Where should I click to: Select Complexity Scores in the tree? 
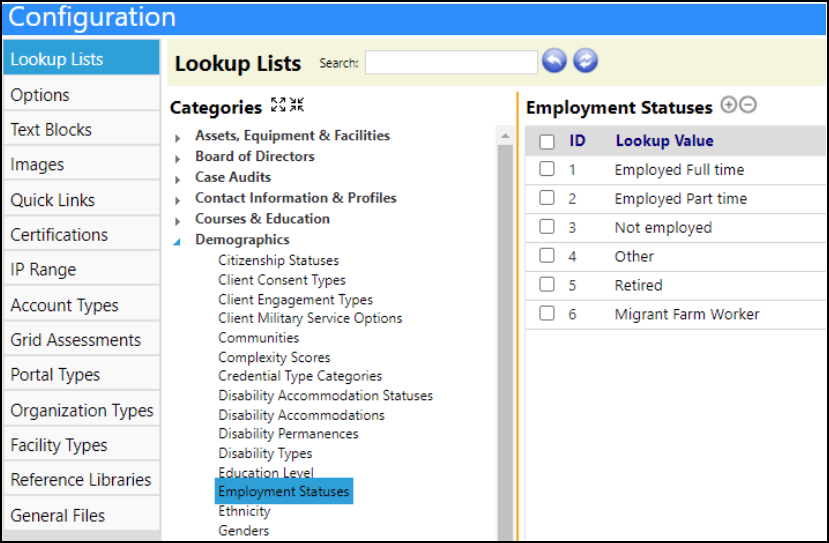[274, 357]
